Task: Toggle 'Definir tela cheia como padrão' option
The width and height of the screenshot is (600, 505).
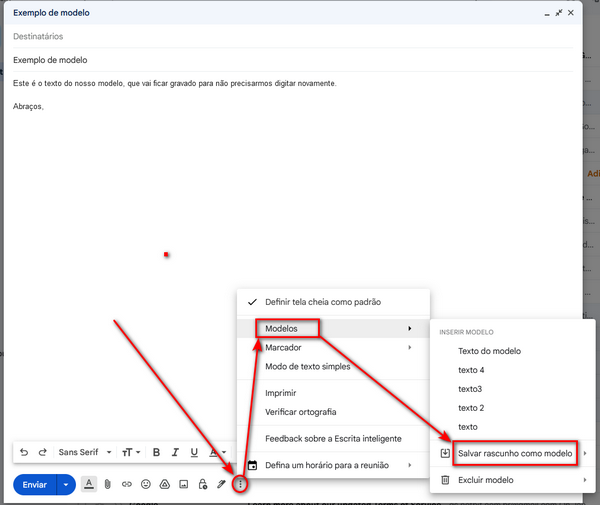Action: 333,302
